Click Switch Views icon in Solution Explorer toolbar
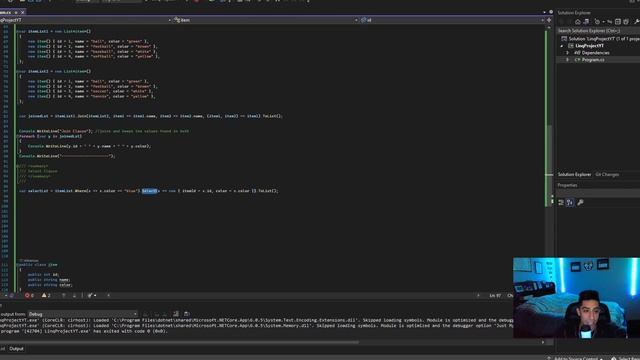The image size is (640, 360). click(x=586, y=22)
